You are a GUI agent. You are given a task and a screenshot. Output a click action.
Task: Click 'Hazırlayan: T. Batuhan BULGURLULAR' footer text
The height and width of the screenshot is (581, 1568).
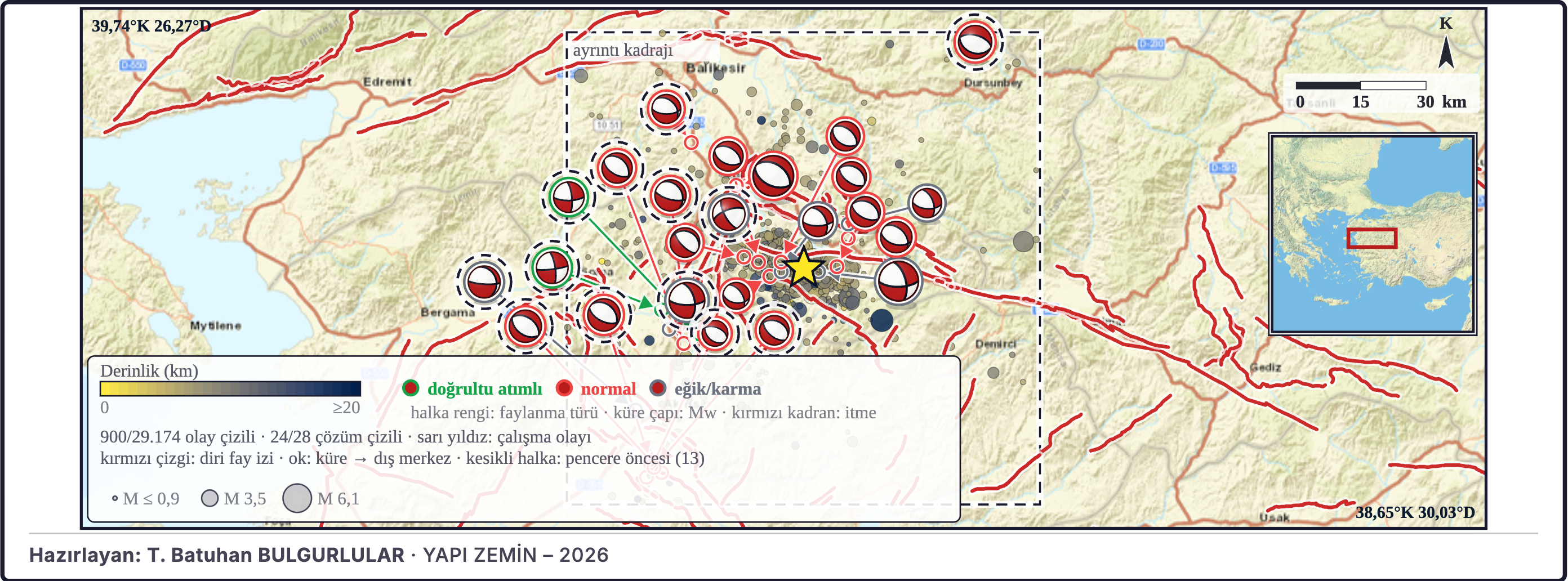(217, 555)
